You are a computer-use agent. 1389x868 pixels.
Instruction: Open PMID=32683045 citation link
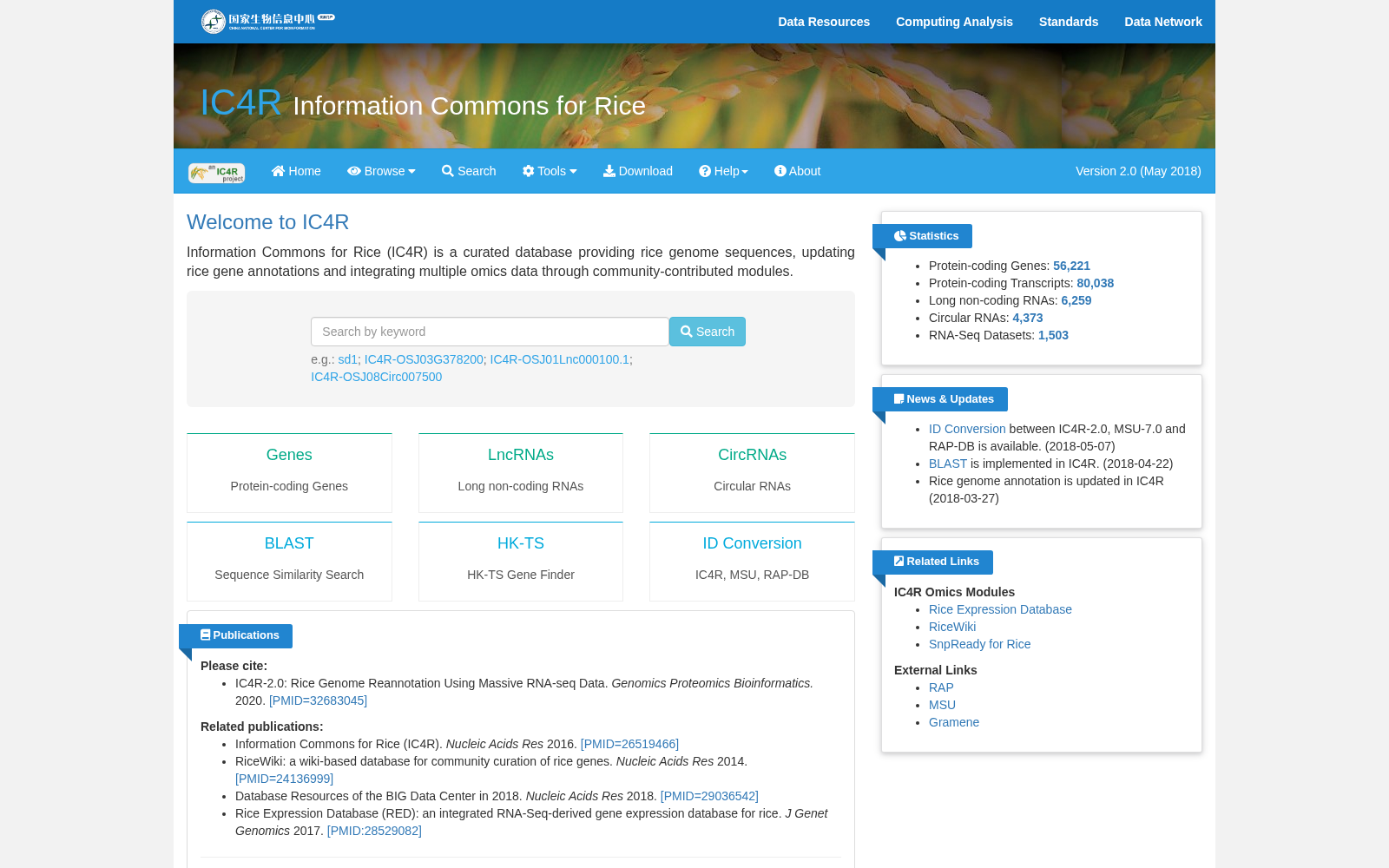tap(318, 700)
